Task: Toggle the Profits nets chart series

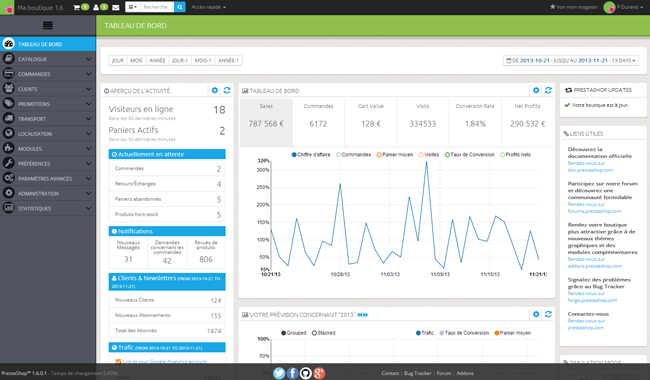Action: click(x=515, y=155)
